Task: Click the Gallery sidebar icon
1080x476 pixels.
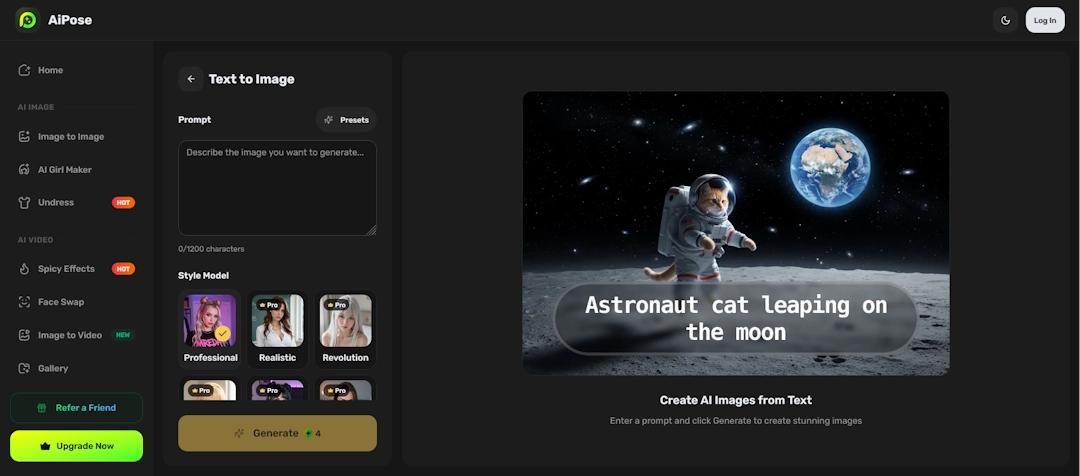Action: 24,368
